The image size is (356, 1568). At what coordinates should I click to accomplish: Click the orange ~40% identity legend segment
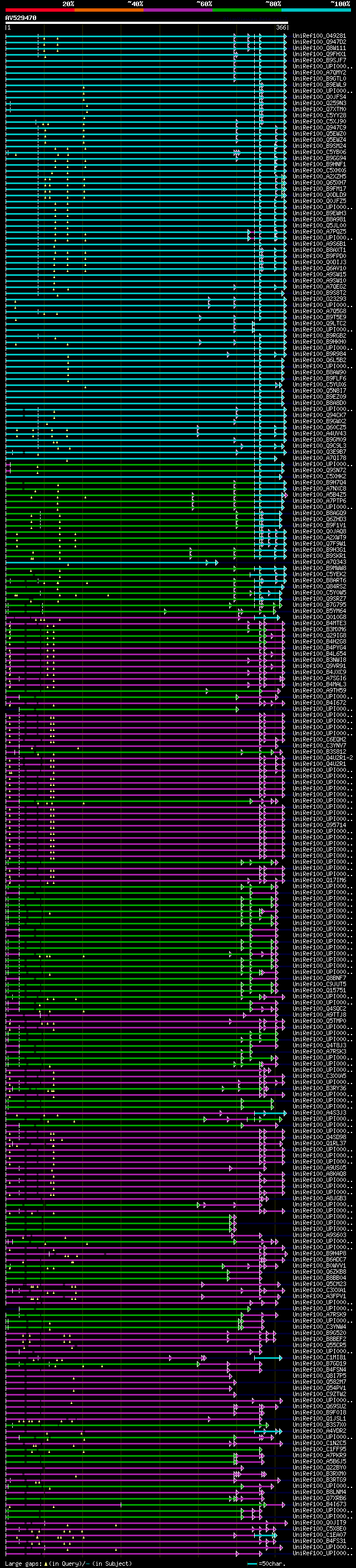(x=109, y=10)
